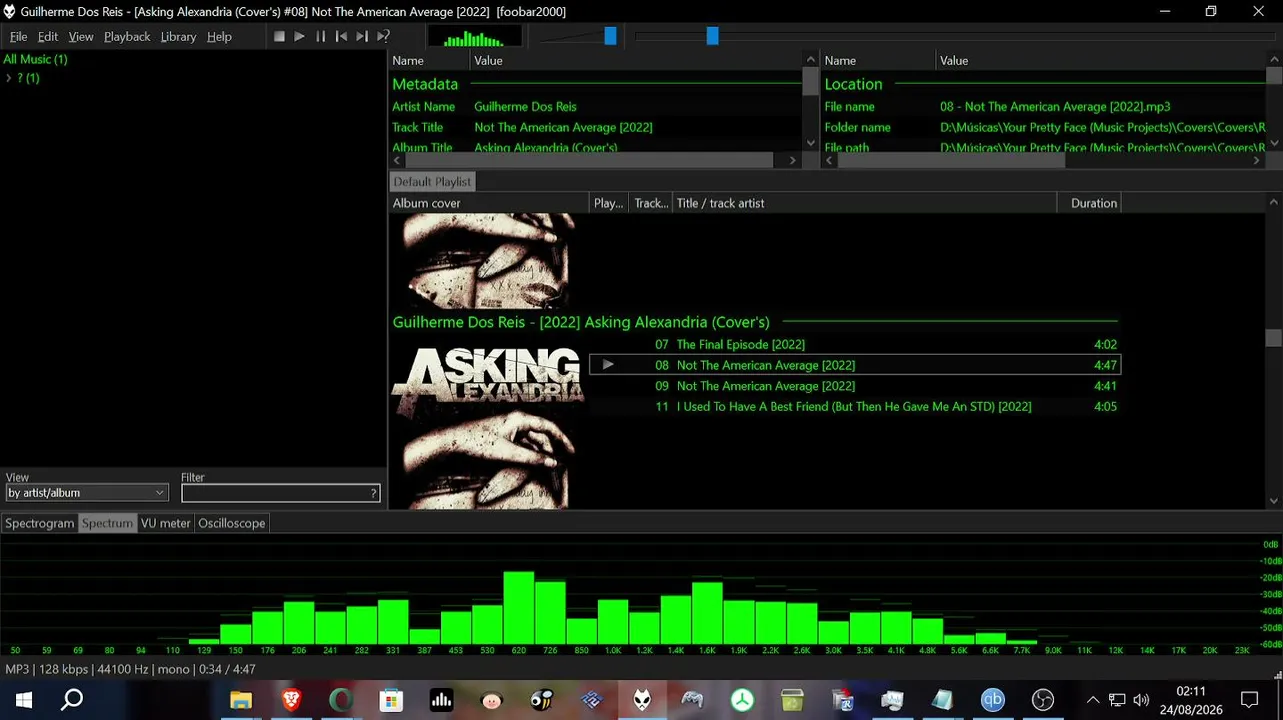The image size is (1283, 720).
Task: Click the Metadata panel Name column header
Action: pyautogui.click(x=429, y=61)
